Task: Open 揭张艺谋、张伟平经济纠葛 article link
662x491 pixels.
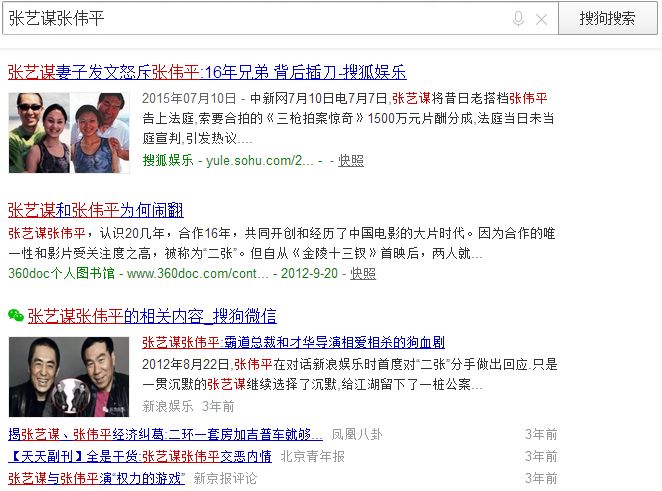Action: 165,434
